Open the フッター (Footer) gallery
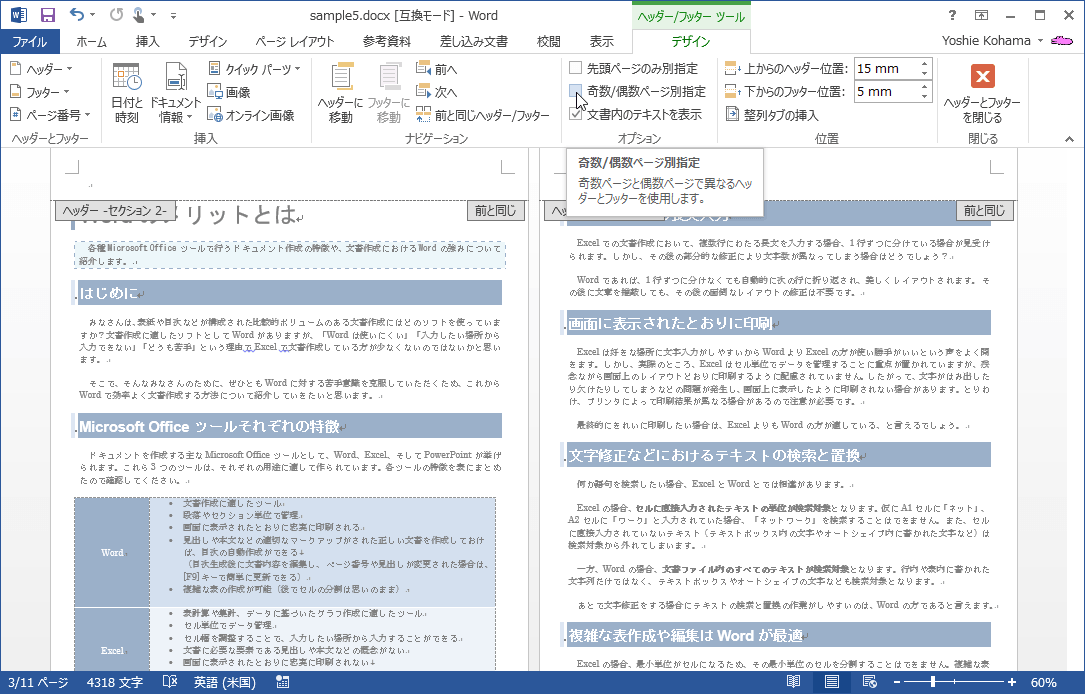The height and width of the screenshot is (694, 1085). (x=40, y=91)
